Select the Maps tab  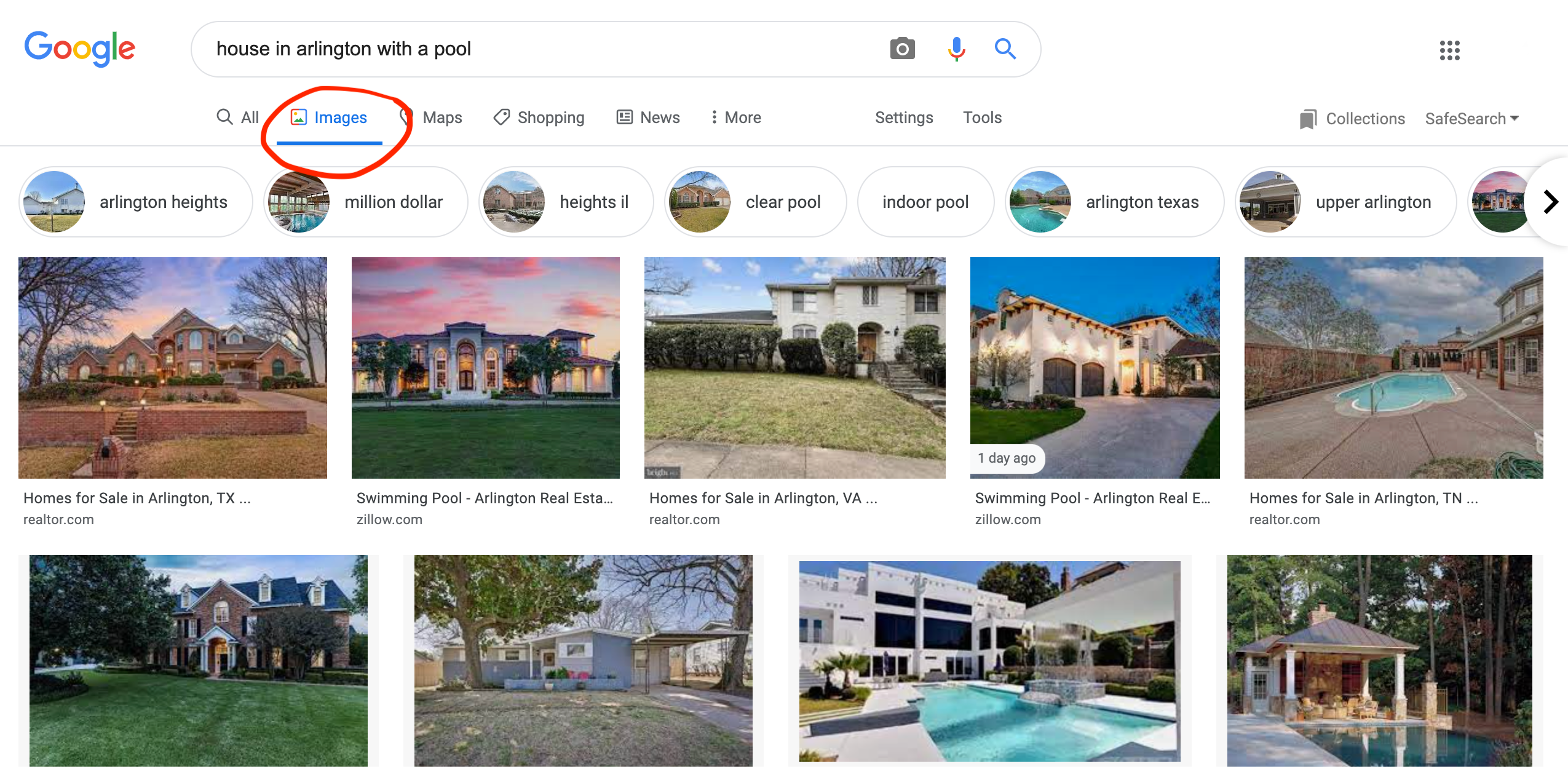coord(440,117)
